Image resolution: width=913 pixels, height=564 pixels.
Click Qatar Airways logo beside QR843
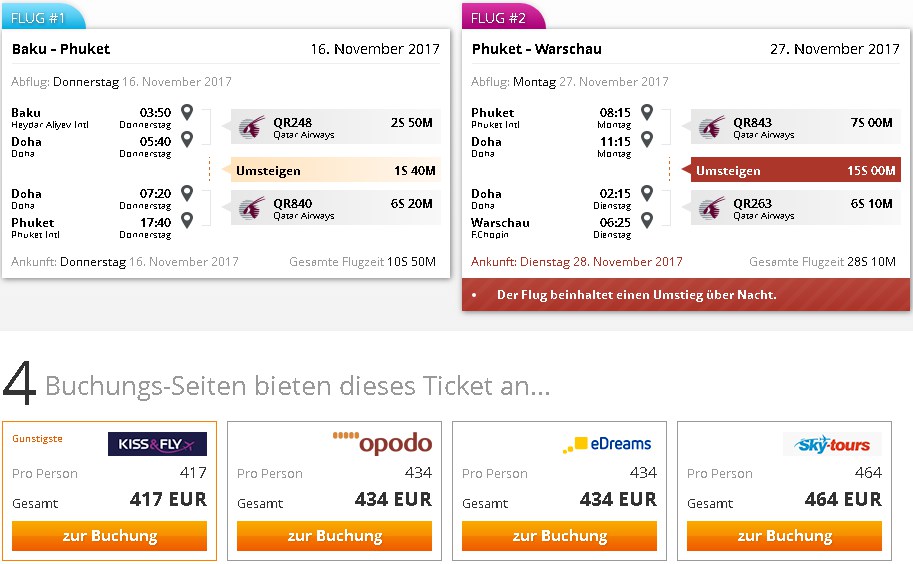tap(712, 127)
